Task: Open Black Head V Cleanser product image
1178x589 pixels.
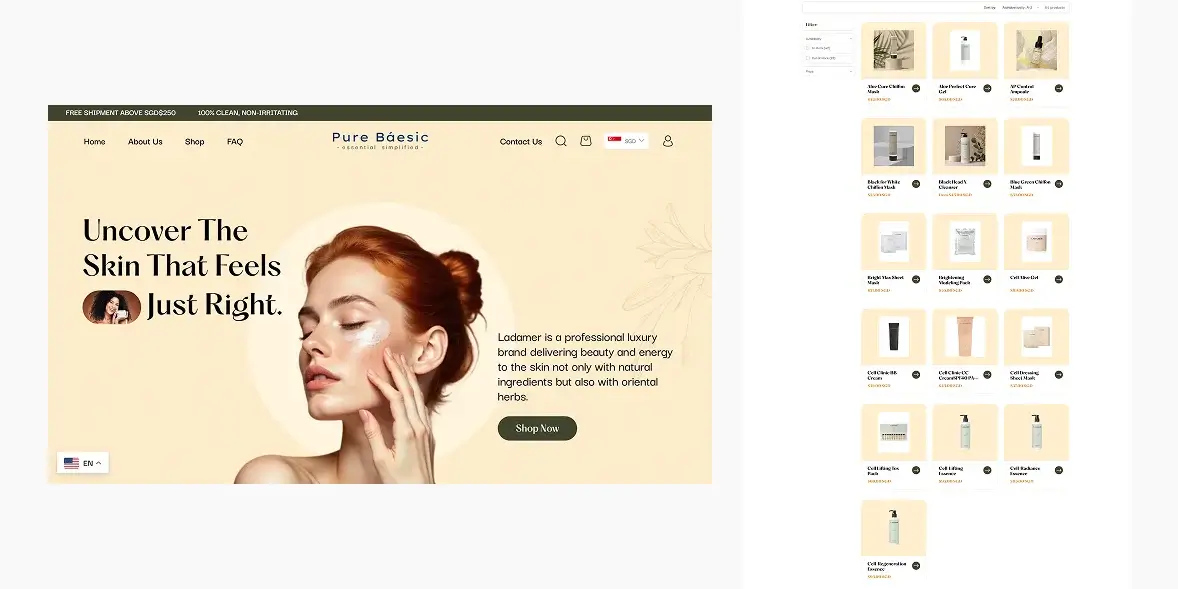Action: tap(965, 146)
